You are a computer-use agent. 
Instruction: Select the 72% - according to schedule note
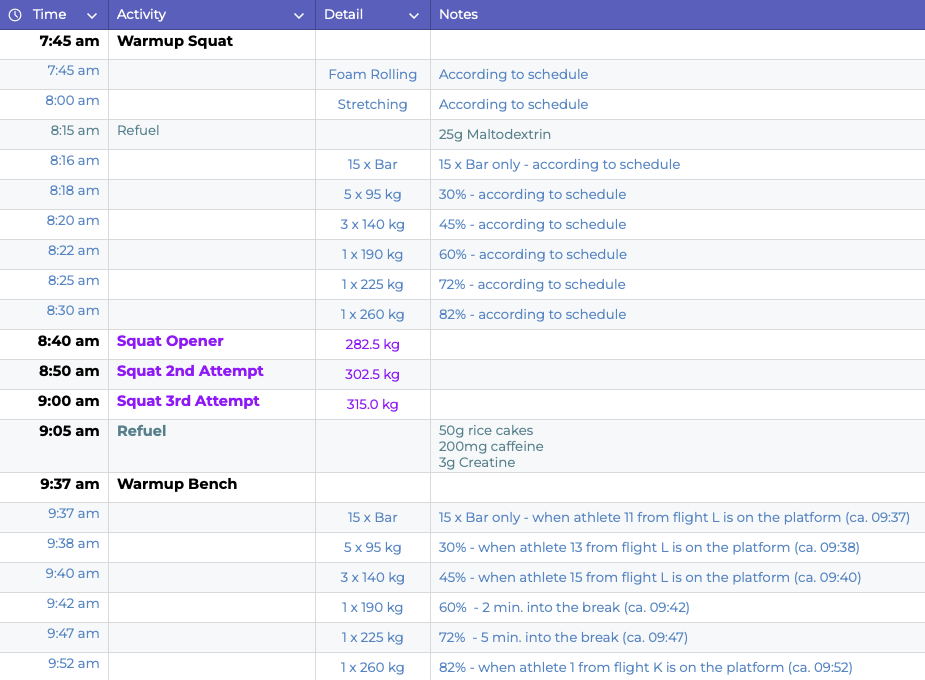[x=532, y=285]
